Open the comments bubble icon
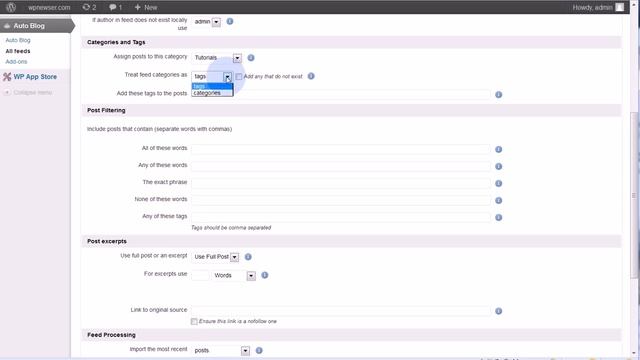 (x=115, y=7)
